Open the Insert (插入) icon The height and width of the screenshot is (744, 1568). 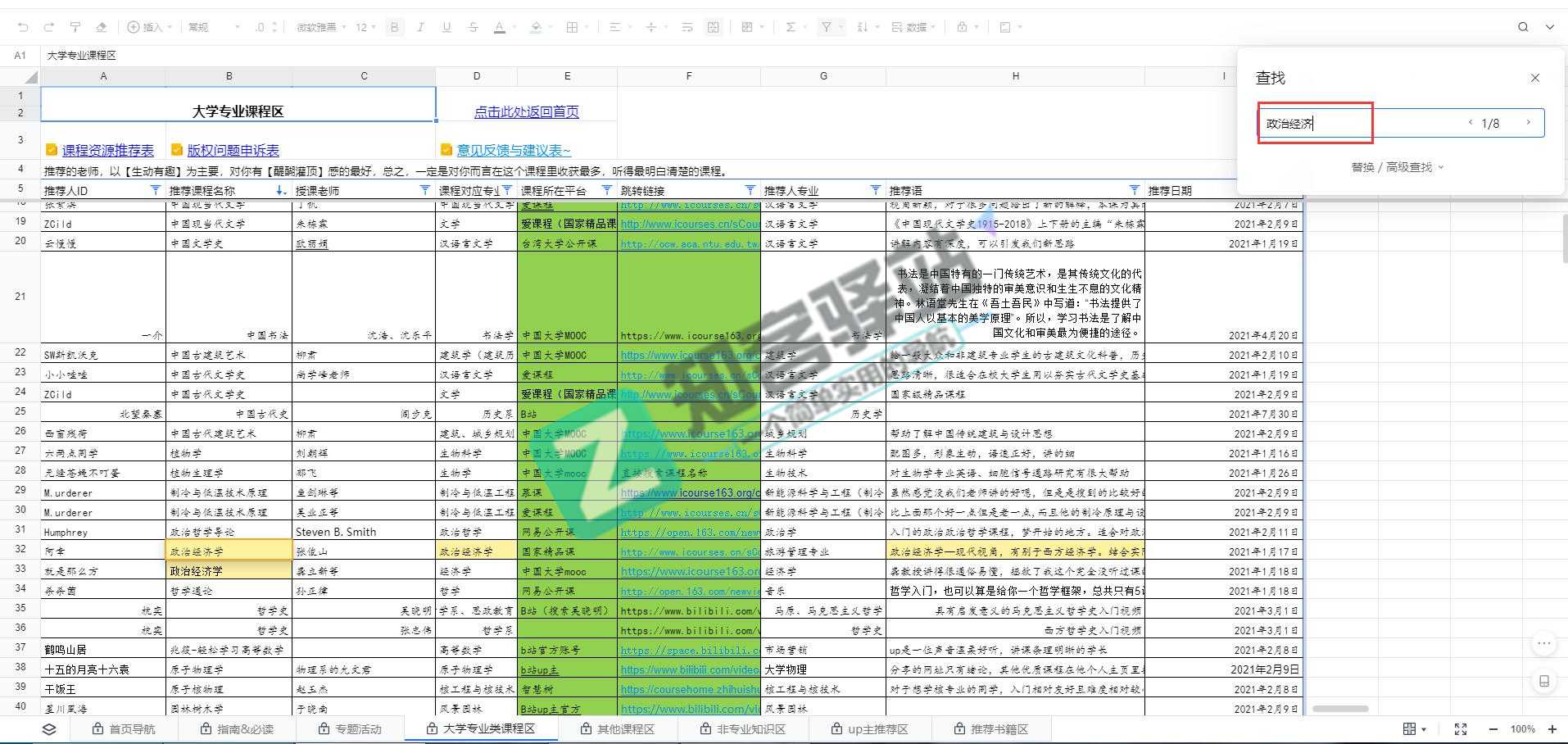[147, 26]
